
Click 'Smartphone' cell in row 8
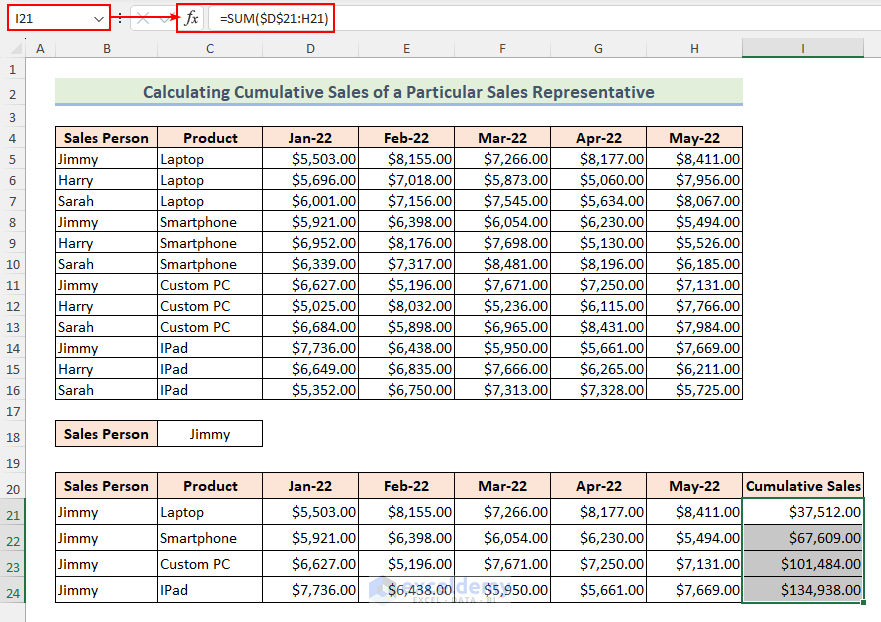210,222
